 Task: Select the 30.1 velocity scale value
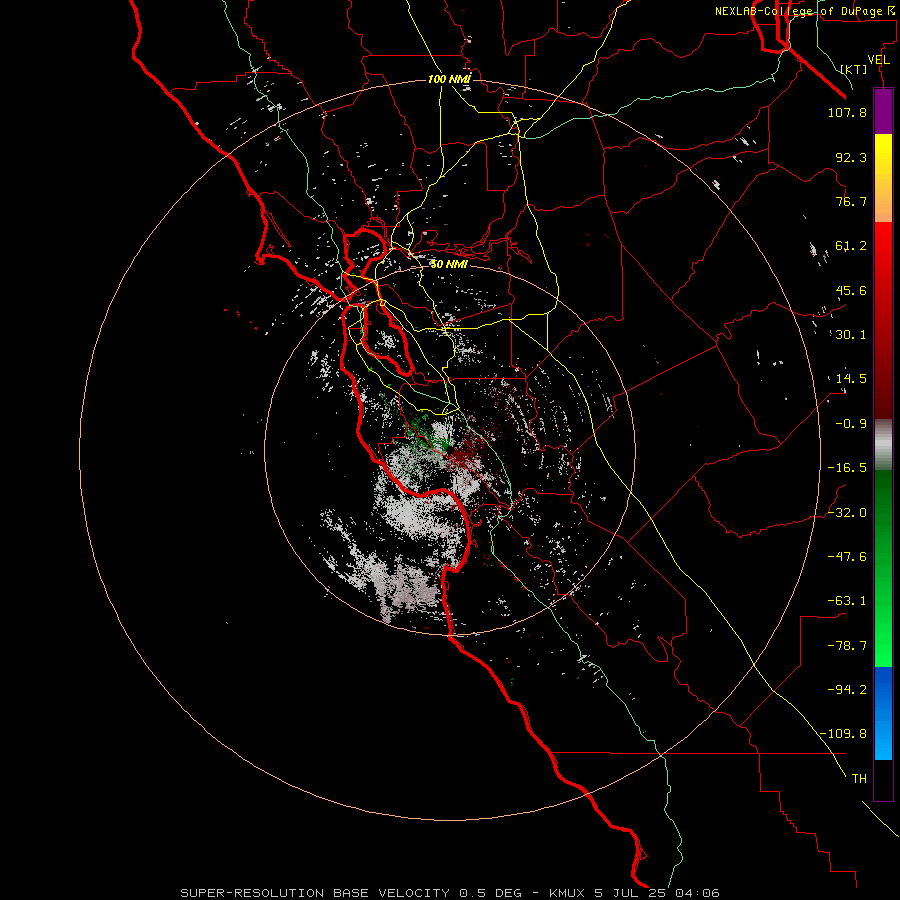851,335
